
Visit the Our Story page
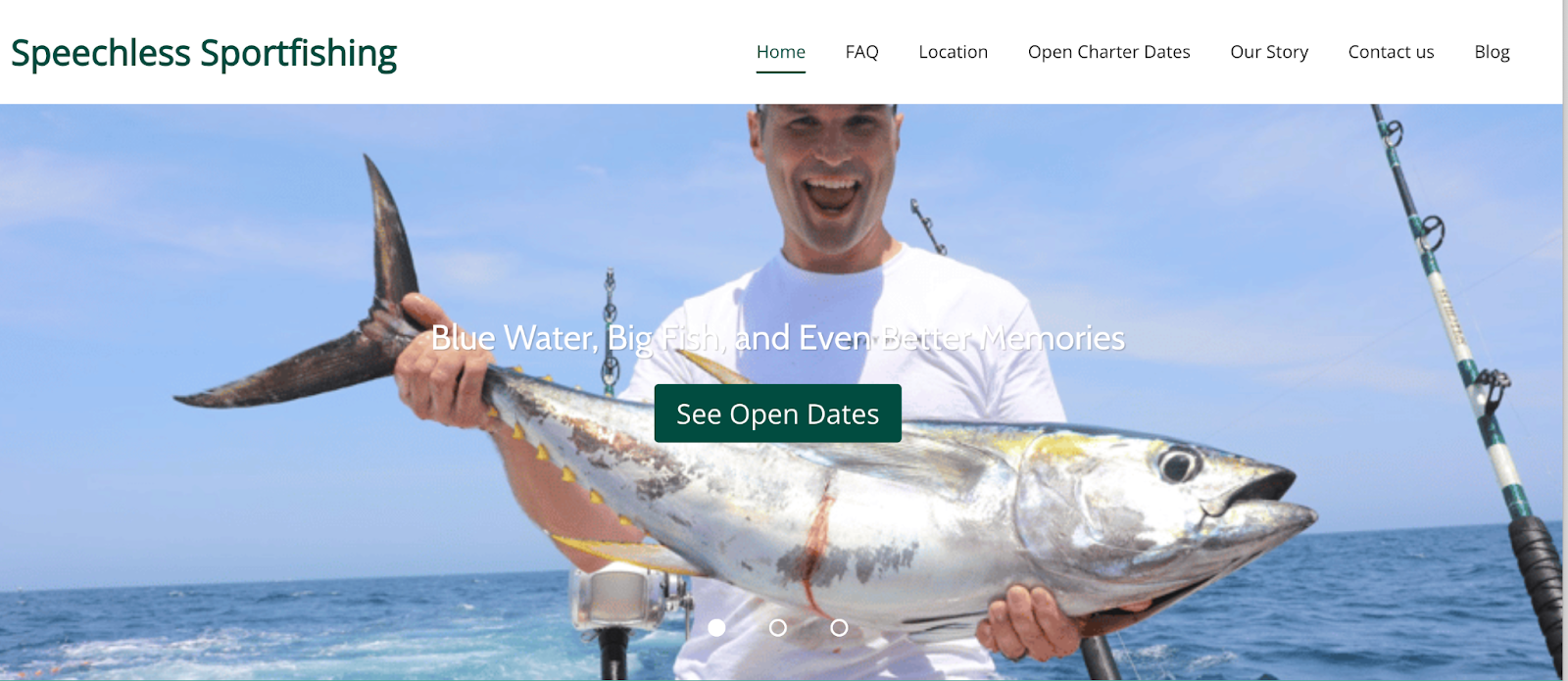1269,52
